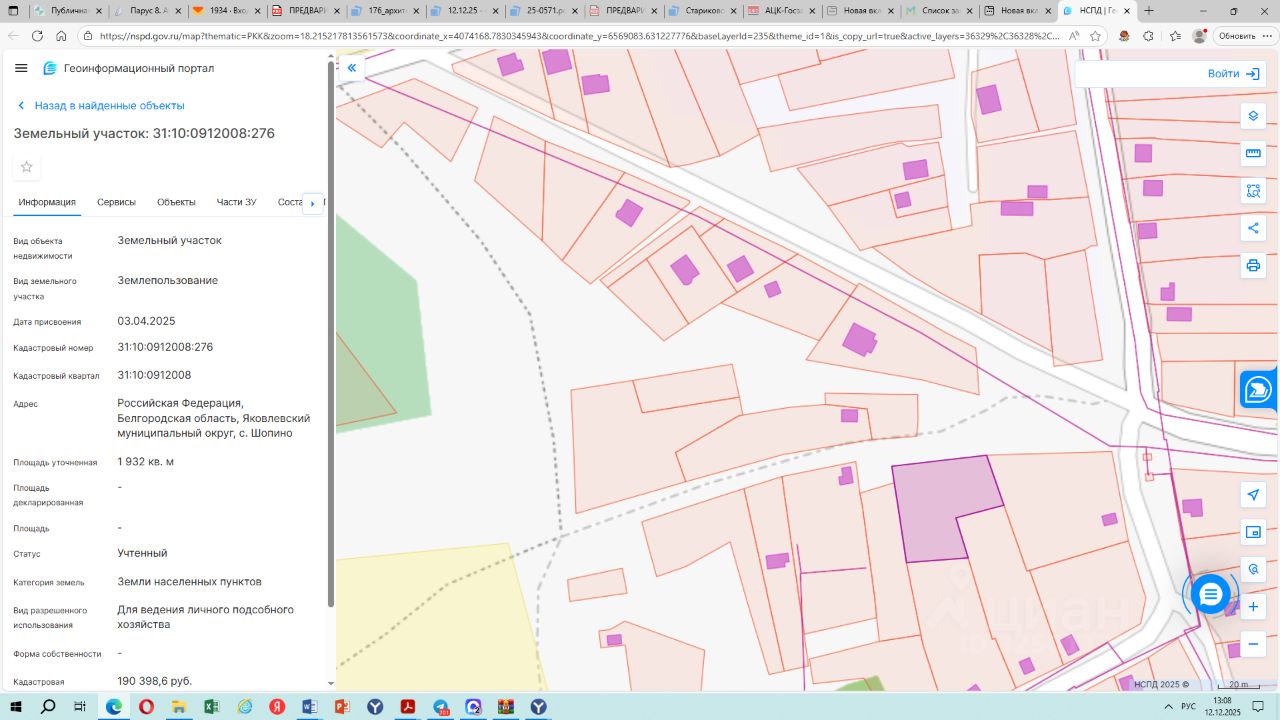1280x720 pixels.
Task: Switch to the Сервисы tab
Action: point(116,202)
